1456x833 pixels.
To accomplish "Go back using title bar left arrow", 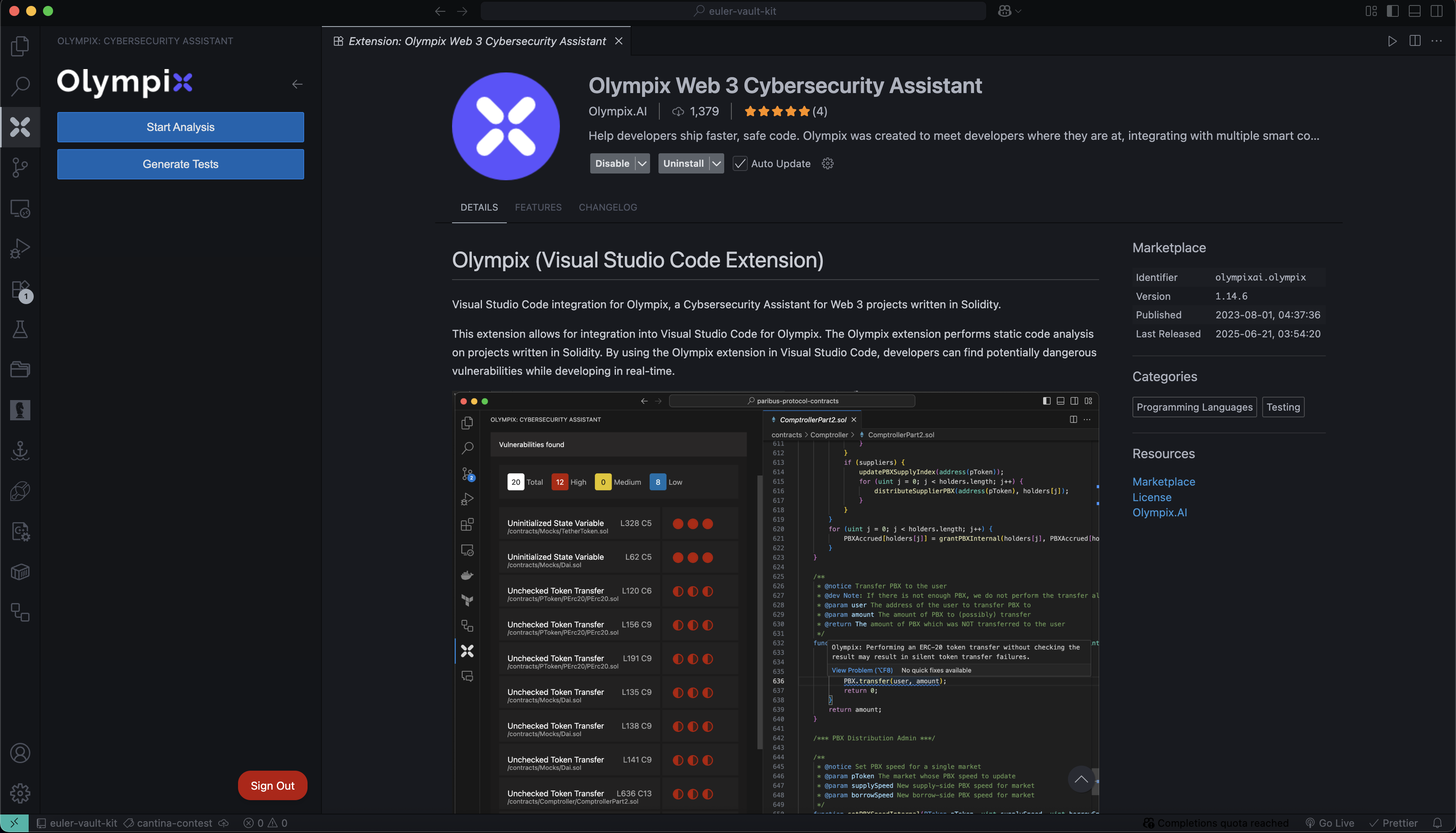I will (x=440, y=11).
